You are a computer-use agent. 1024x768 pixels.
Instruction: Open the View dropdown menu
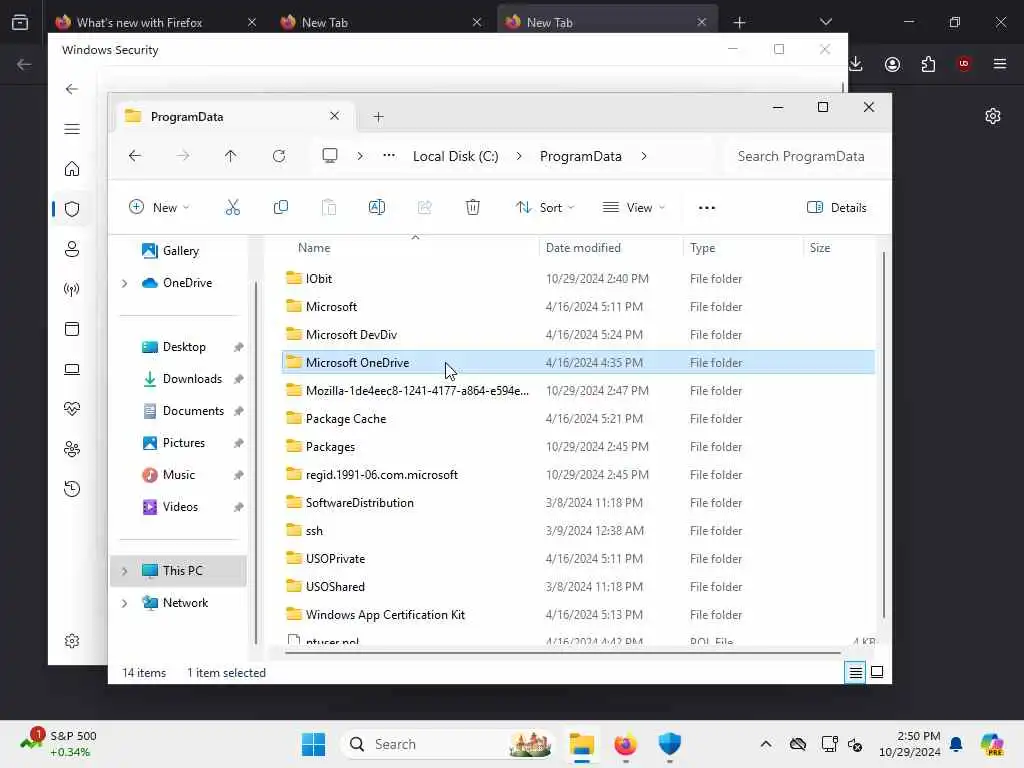633,208
